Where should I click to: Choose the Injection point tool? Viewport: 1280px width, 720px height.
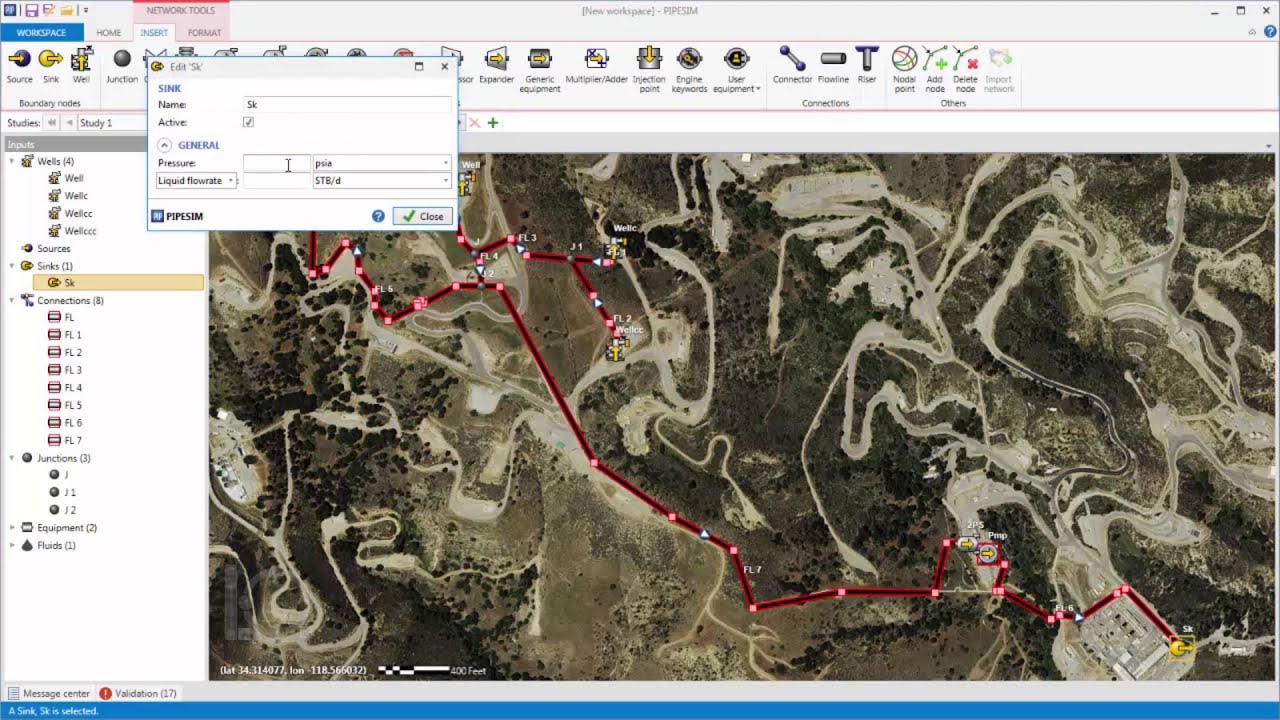point(649,70)
